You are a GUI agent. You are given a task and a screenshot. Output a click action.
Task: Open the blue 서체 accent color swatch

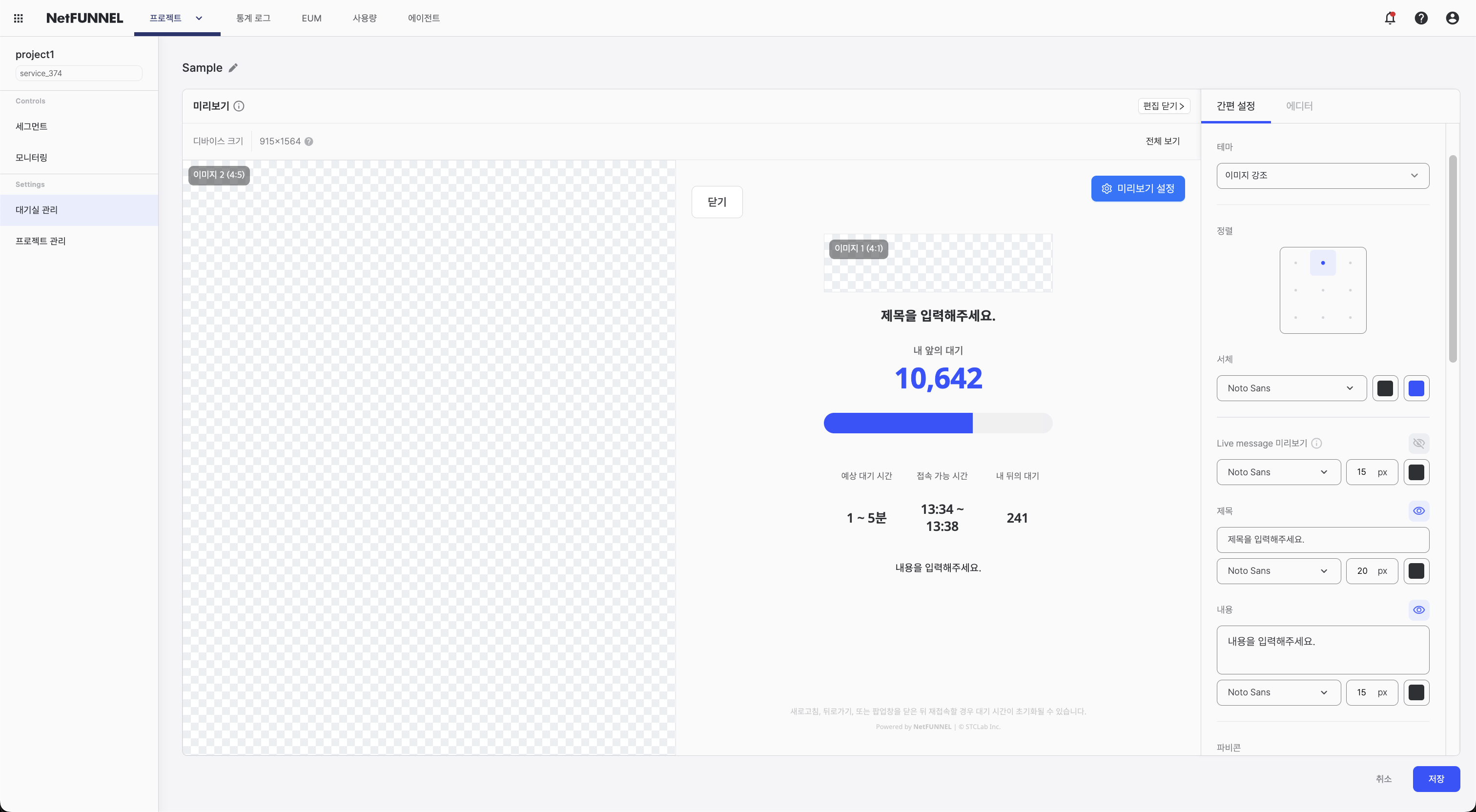click(1416, 388)
